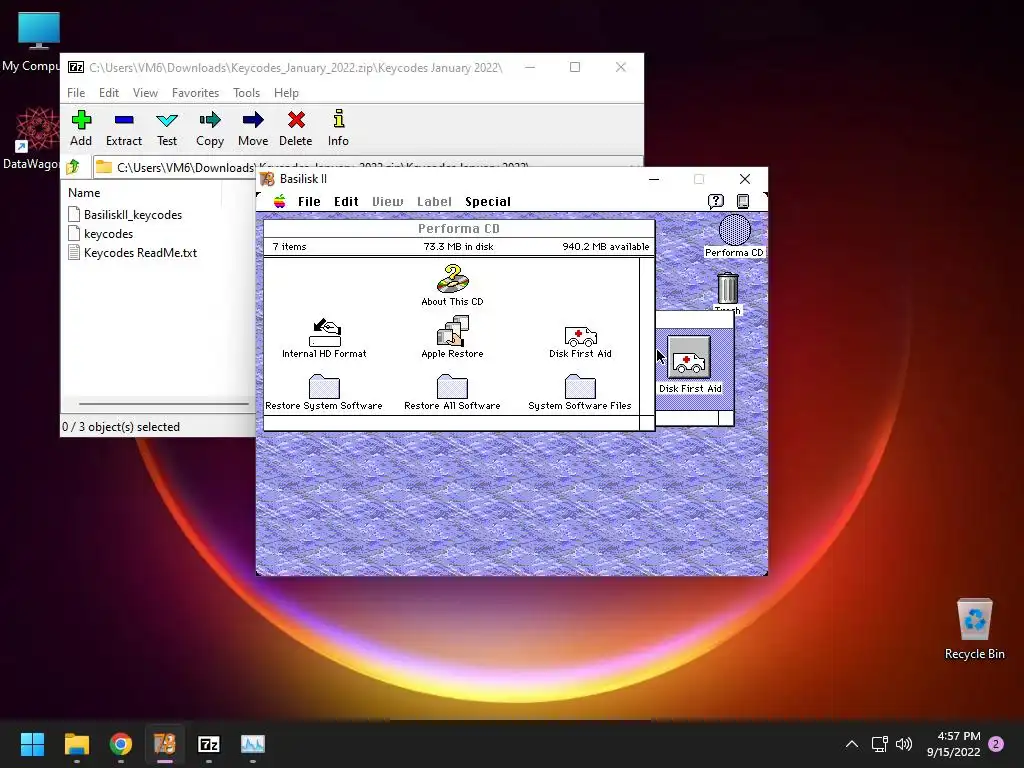Open the Mac File menu

309,201
